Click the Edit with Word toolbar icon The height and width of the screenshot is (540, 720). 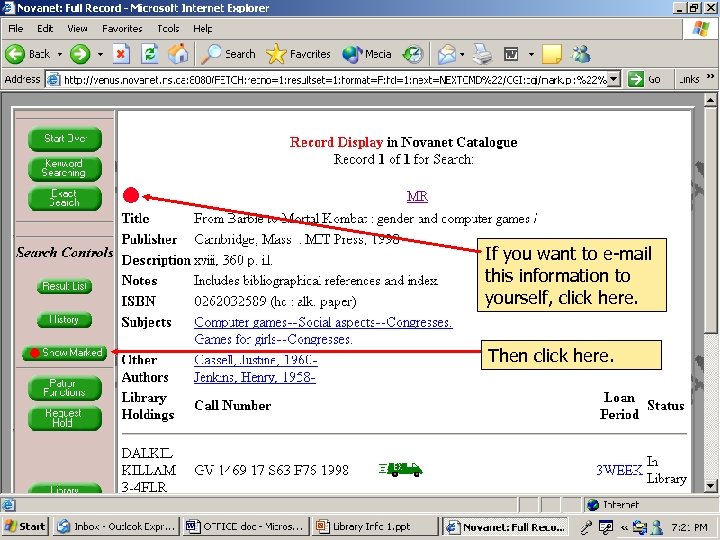(511, 54)
